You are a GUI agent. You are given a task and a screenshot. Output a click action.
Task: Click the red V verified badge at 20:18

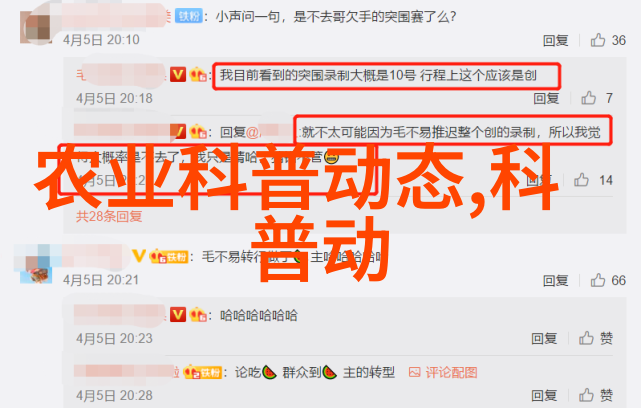[178, 74]
